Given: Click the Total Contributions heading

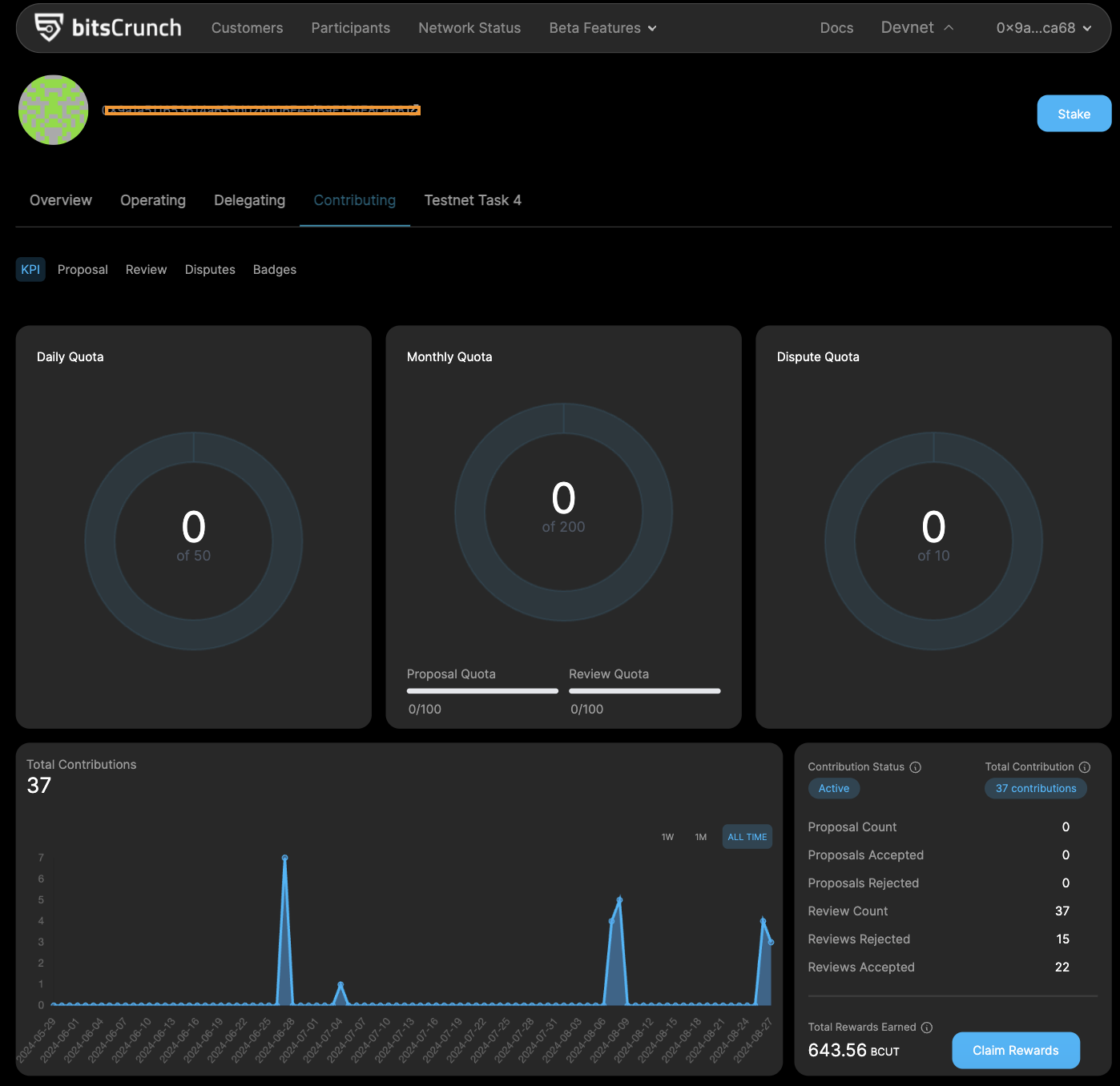Looking at the screenshot, I should 82,765.
